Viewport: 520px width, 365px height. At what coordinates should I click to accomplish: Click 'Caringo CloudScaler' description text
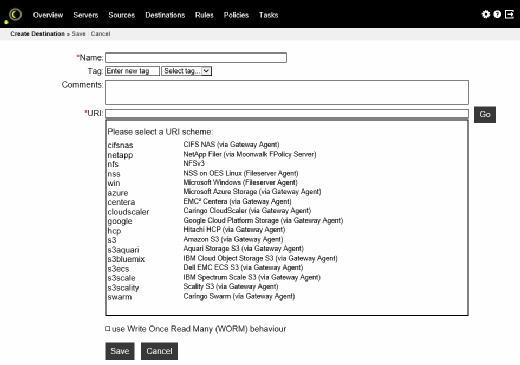pos(247,211)
